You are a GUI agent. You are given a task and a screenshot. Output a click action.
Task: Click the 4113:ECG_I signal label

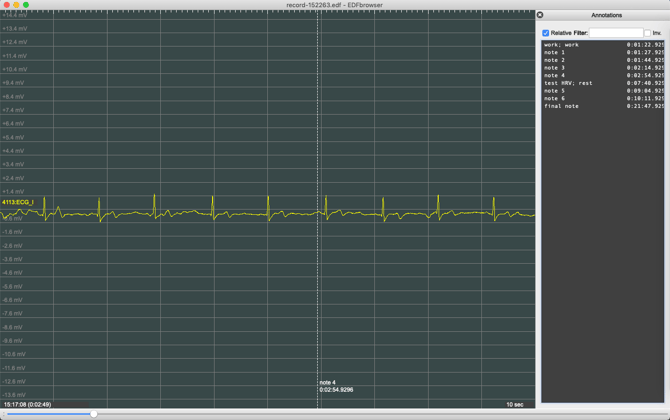point(18,202)
